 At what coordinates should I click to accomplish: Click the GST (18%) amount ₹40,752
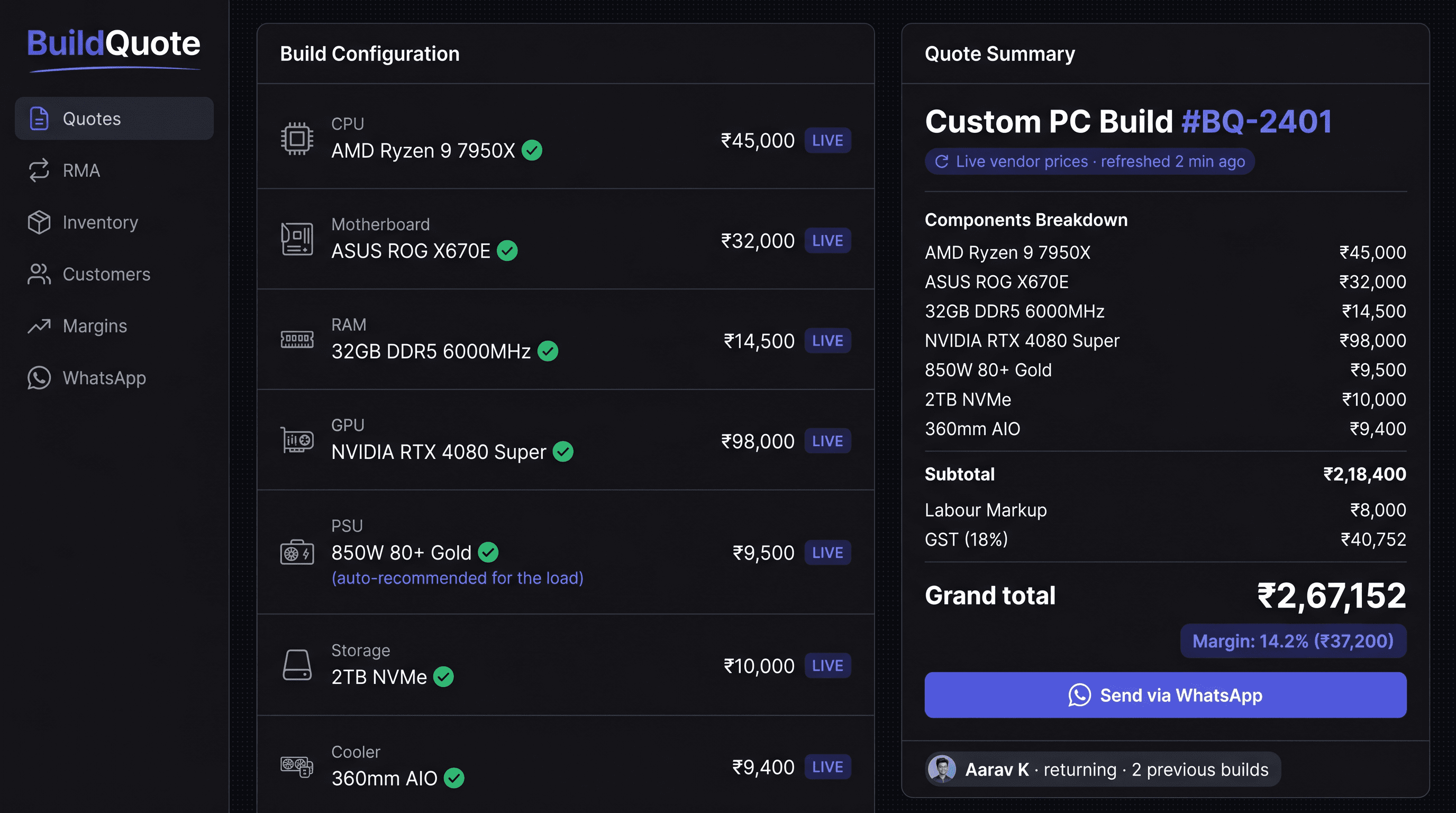[x=1373, y=539]
